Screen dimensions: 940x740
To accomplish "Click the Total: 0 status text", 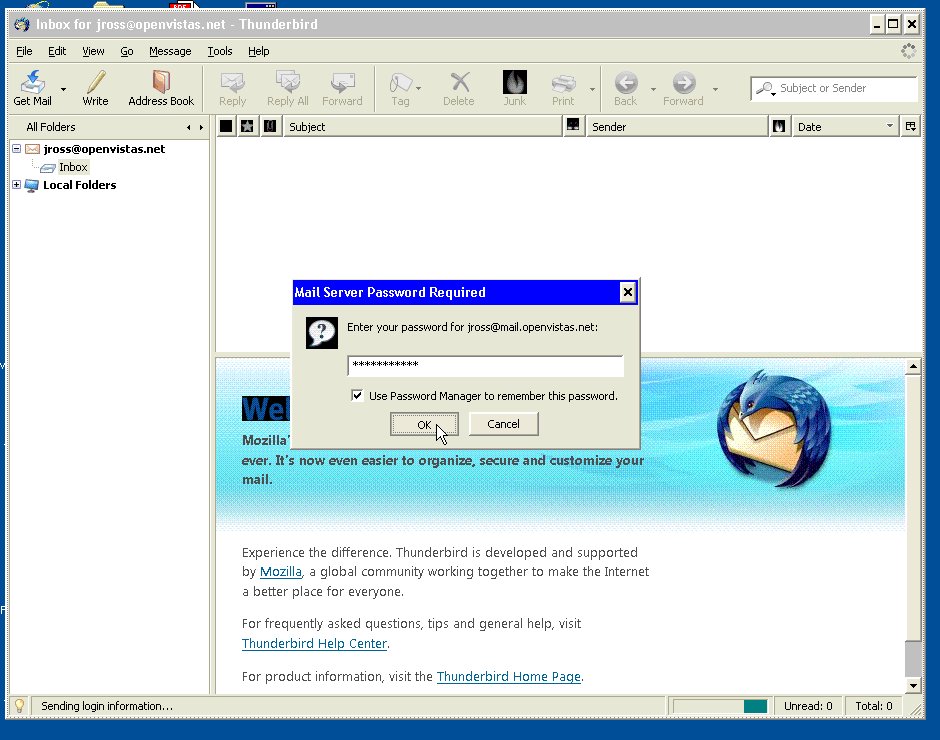I will coord(873,706).
